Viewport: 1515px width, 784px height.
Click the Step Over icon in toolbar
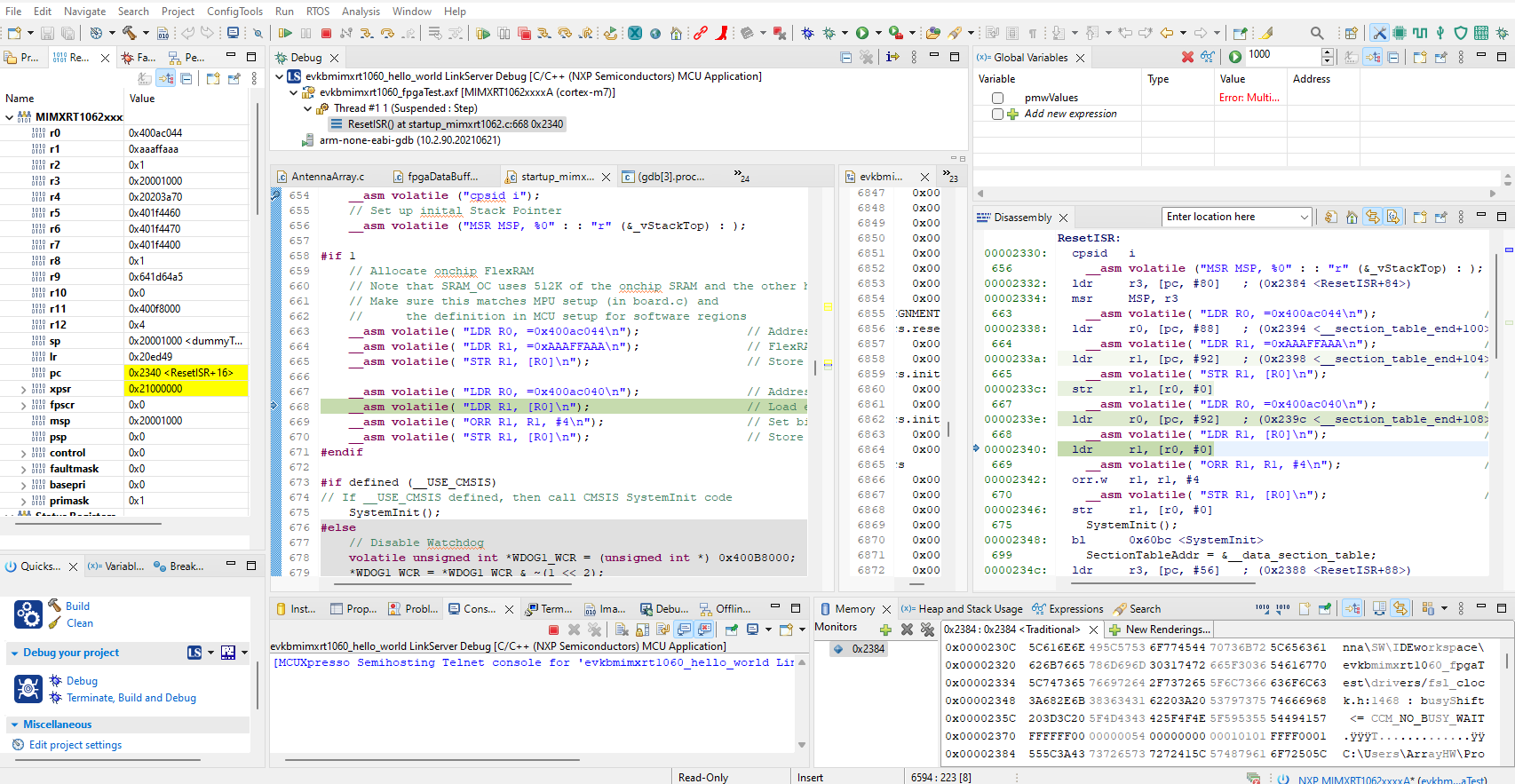point(387,34)
